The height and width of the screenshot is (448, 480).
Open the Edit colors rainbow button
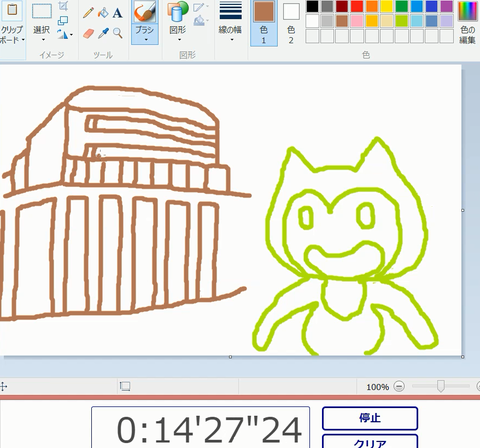coord(467,22)
